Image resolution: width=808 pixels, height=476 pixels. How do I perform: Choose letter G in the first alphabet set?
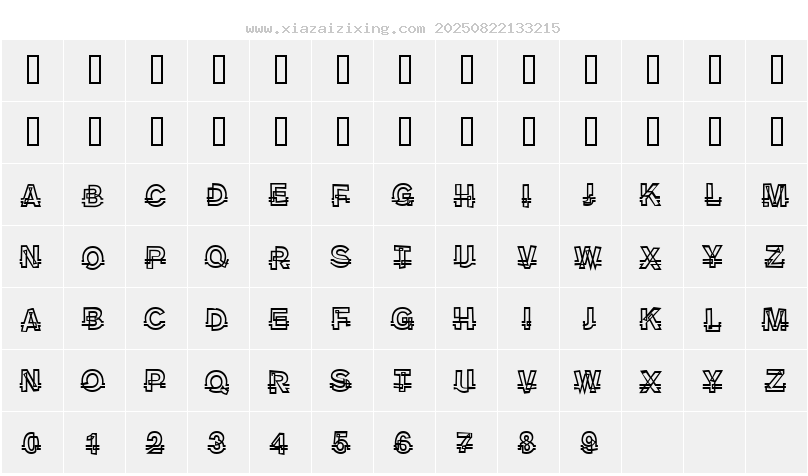[x=405, y=194]
